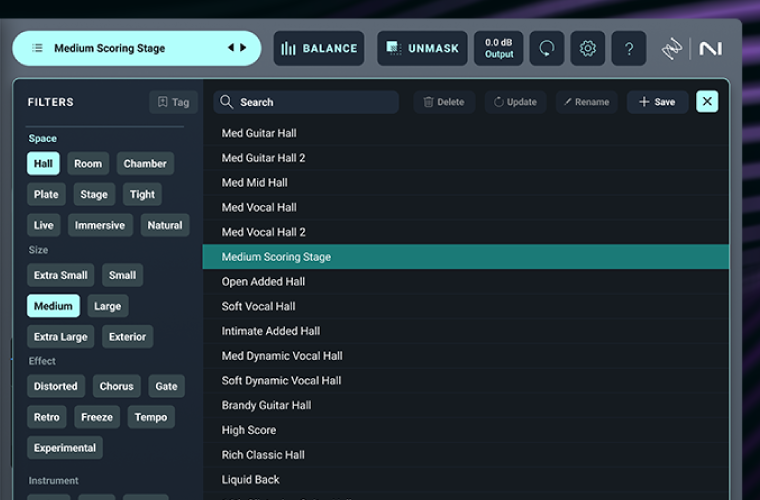Go to the previous preset using left arrow

(x=231, y=48)
